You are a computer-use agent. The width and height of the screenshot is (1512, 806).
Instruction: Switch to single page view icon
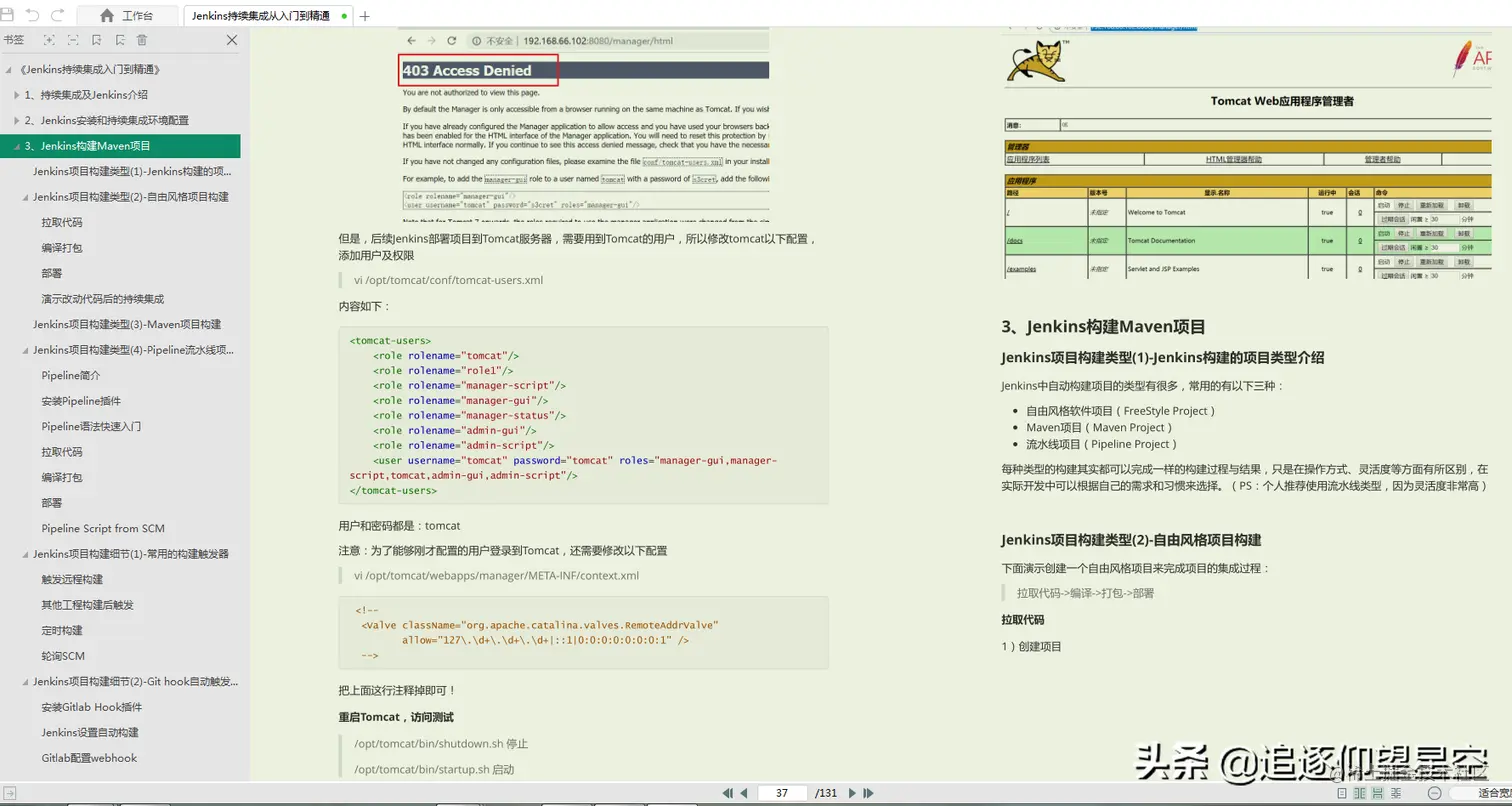tap(1344, 793)
